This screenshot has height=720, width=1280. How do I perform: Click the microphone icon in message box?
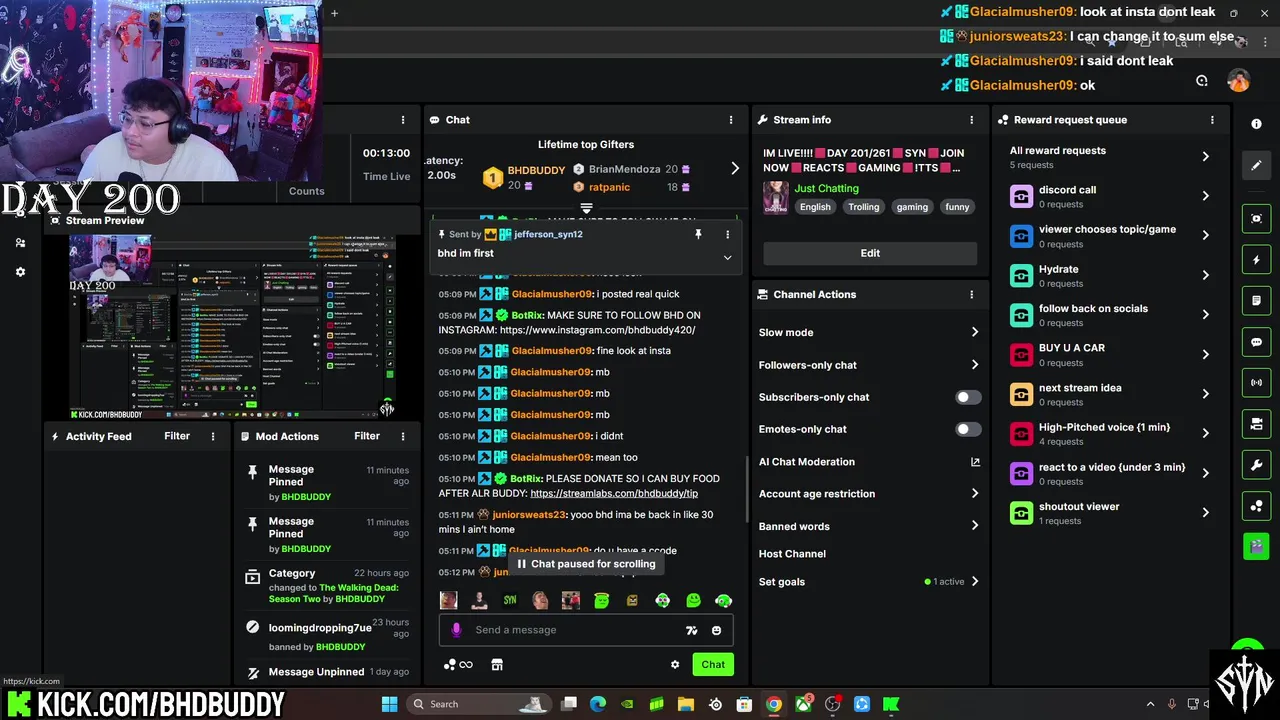tap(456, 630)
